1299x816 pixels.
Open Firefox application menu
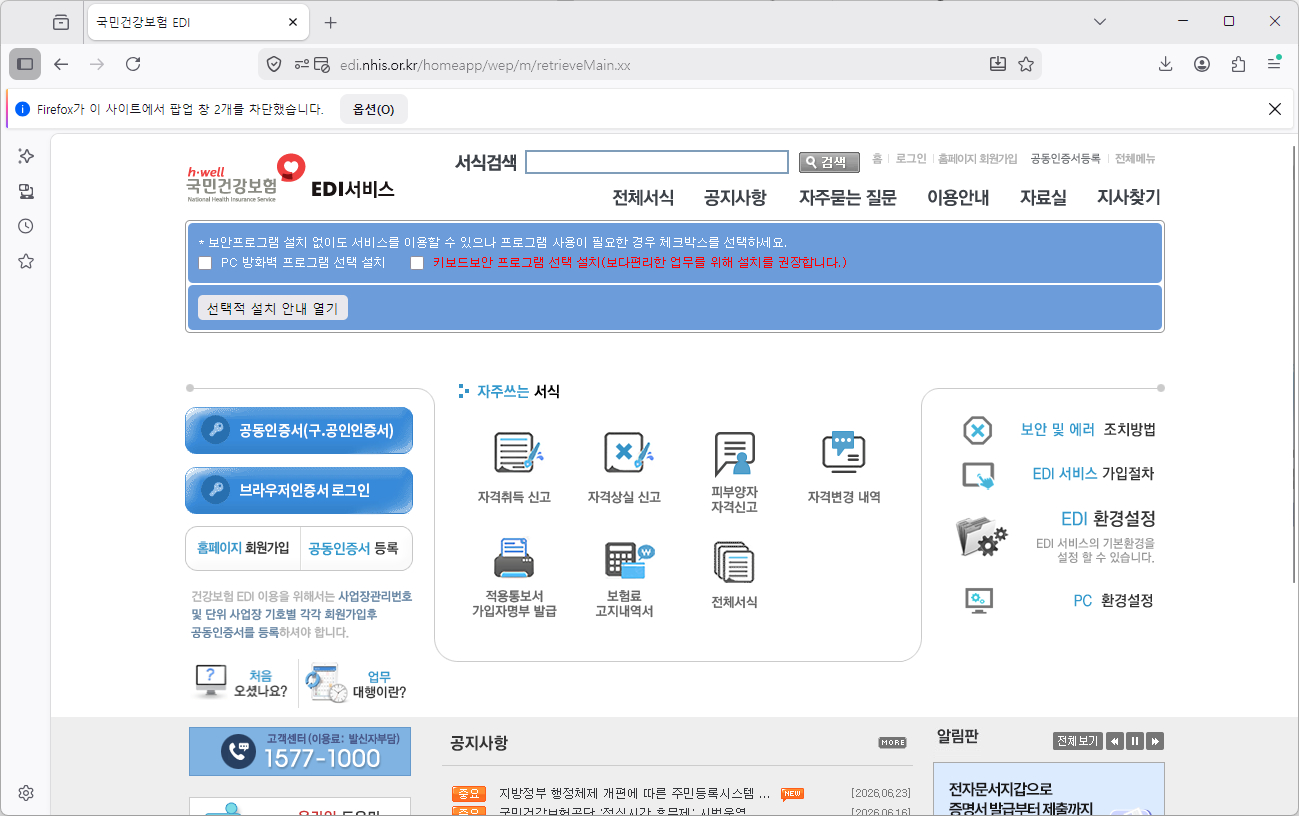coord(1274,64)
